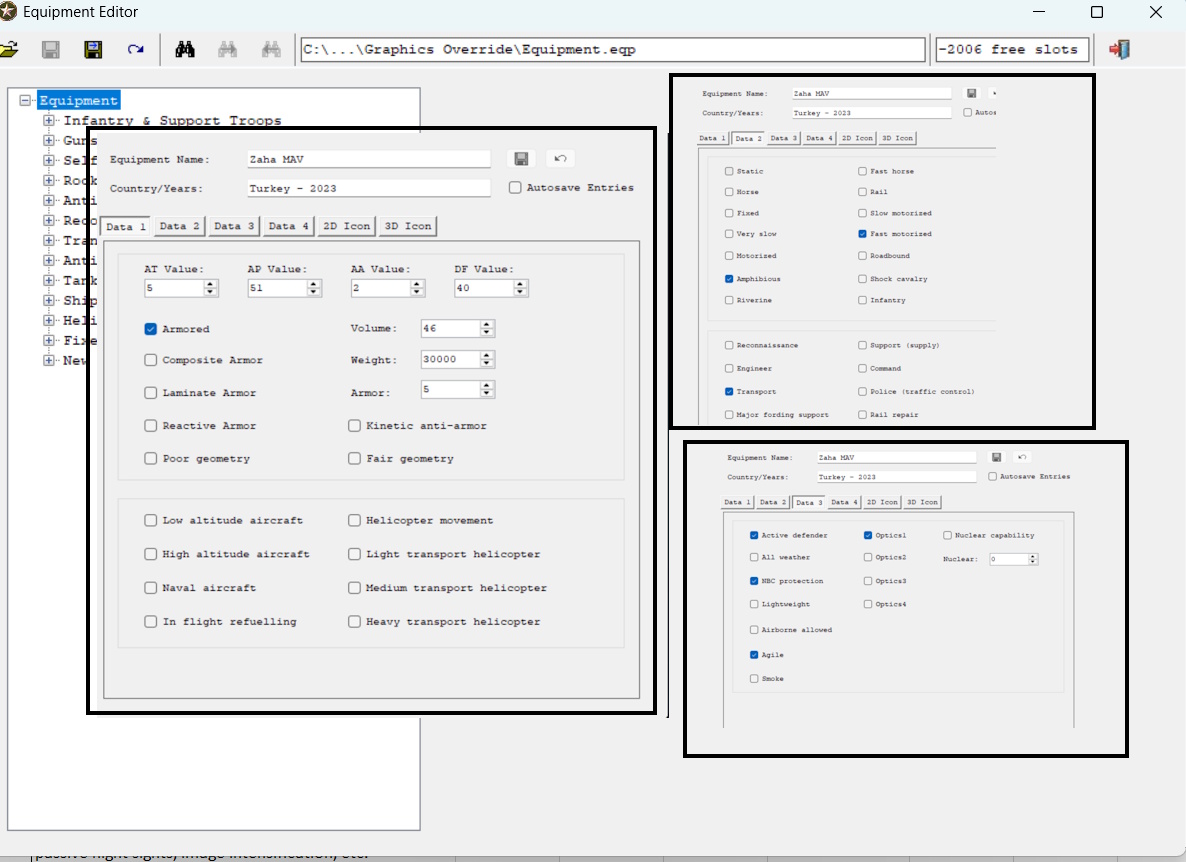Open search with the black binoculars icon
Viewport: 1186px width, 862px height.
tap(185, 50)
